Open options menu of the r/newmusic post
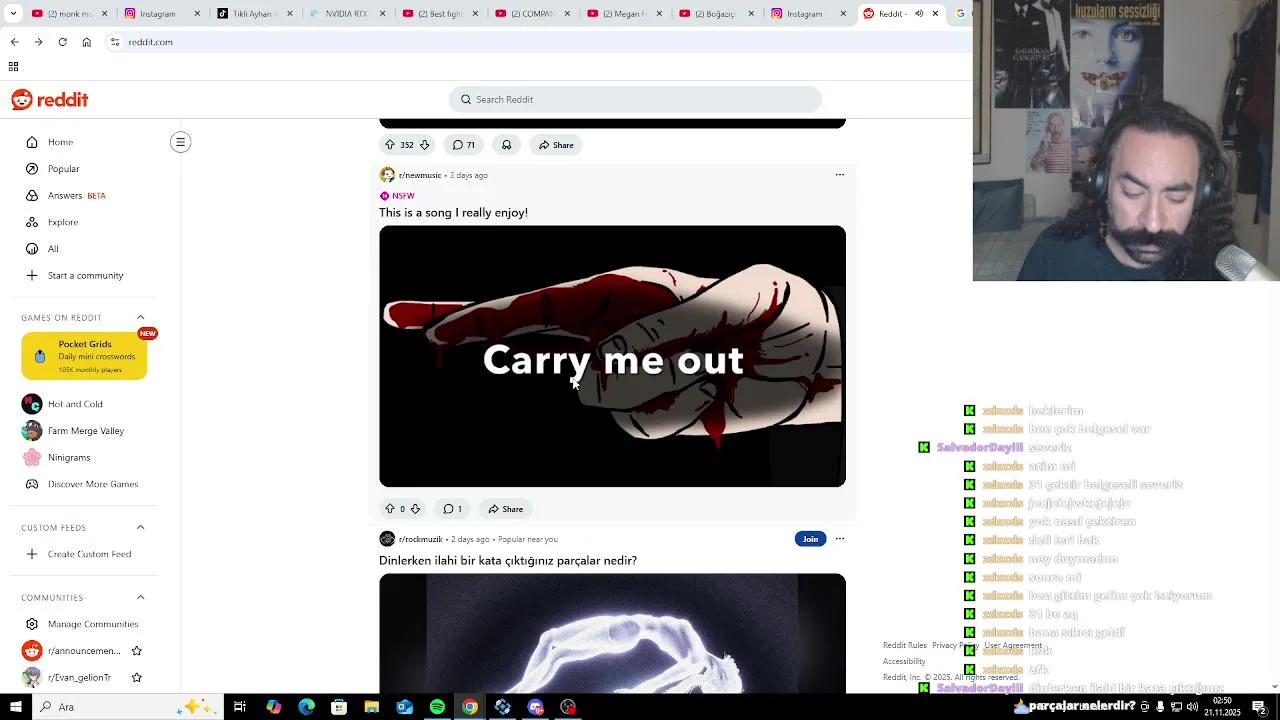The image size is (1280, 720). pos(840,175)
